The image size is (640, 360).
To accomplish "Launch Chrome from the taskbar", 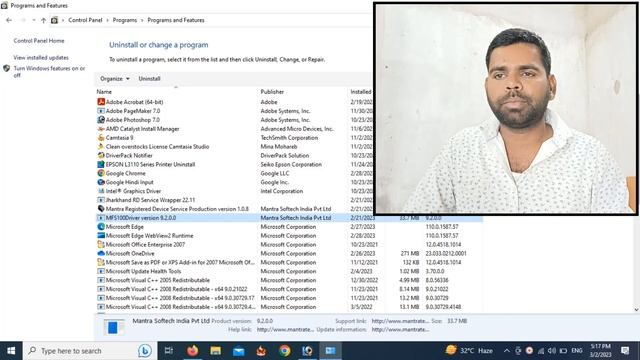I will click(285, 351).
